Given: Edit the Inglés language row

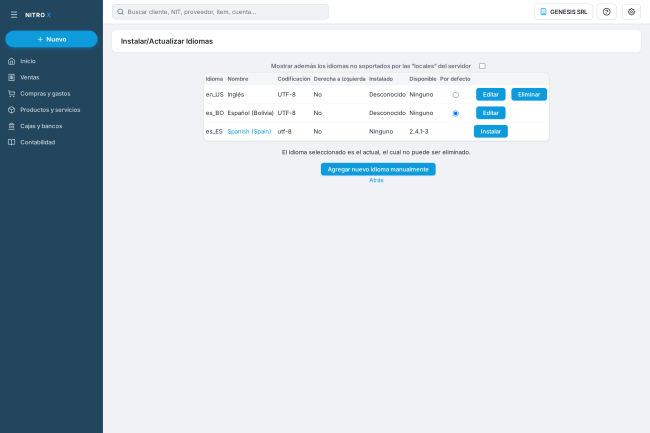Looking at the screenshot, I should click(490, 94).
